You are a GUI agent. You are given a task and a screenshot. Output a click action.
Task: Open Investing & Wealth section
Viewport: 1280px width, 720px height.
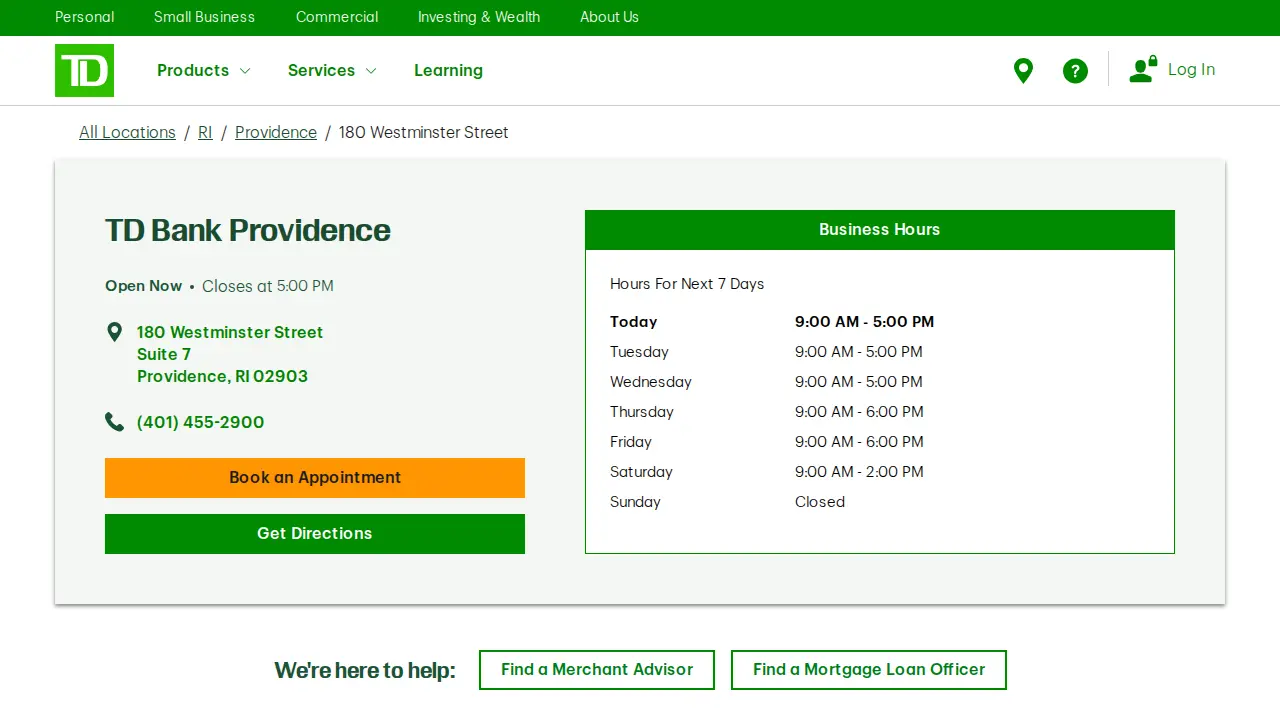point(479,17)
